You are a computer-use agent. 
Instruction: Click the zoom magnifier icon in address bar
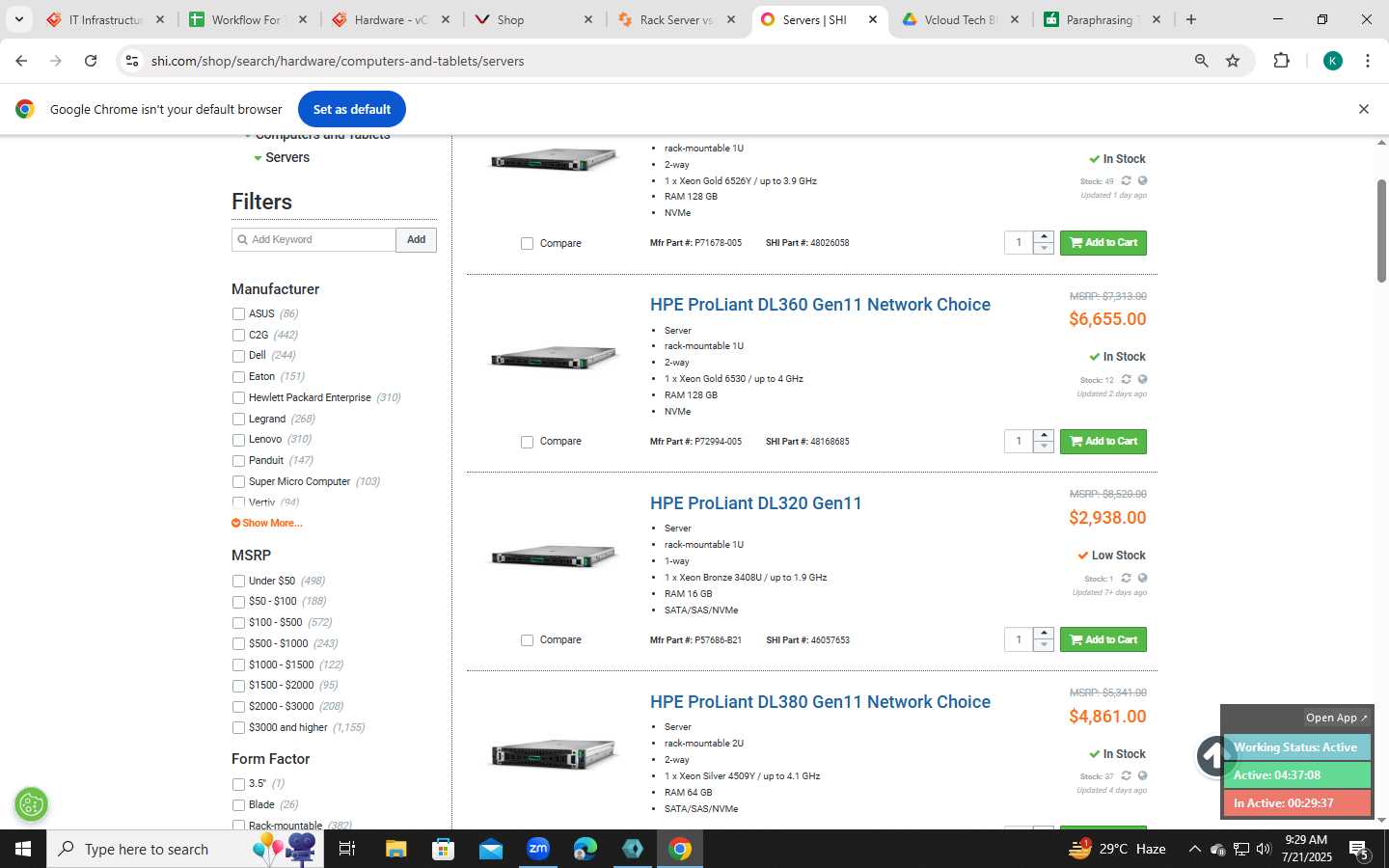tap(1201, 61)
